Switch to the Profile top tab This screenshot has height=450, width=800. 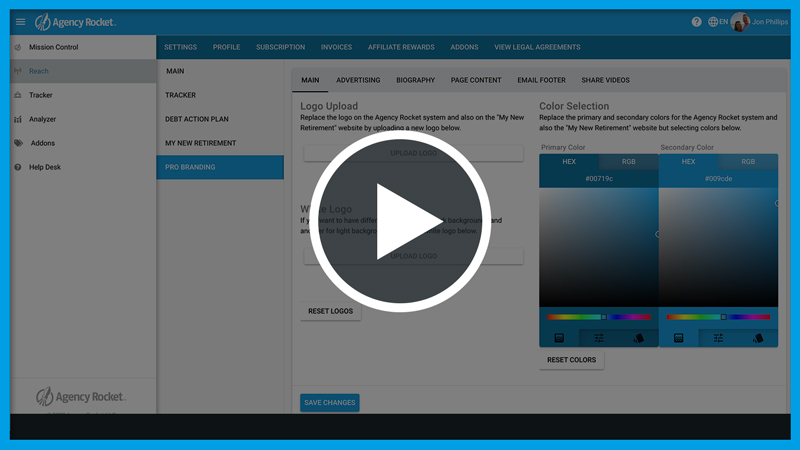click(227, 47)
